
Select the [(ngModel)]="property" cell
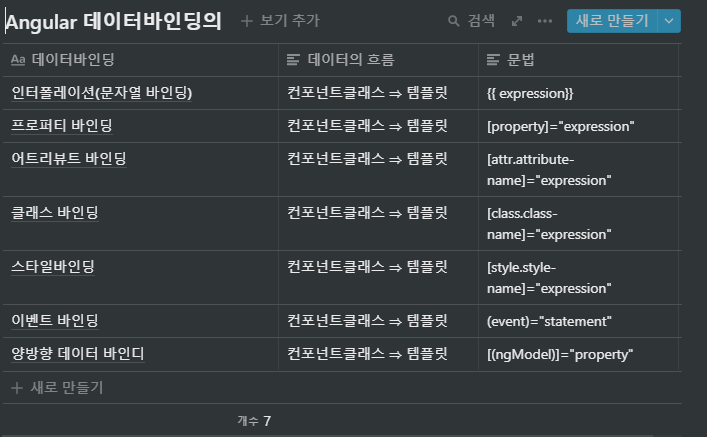(578, 354)
